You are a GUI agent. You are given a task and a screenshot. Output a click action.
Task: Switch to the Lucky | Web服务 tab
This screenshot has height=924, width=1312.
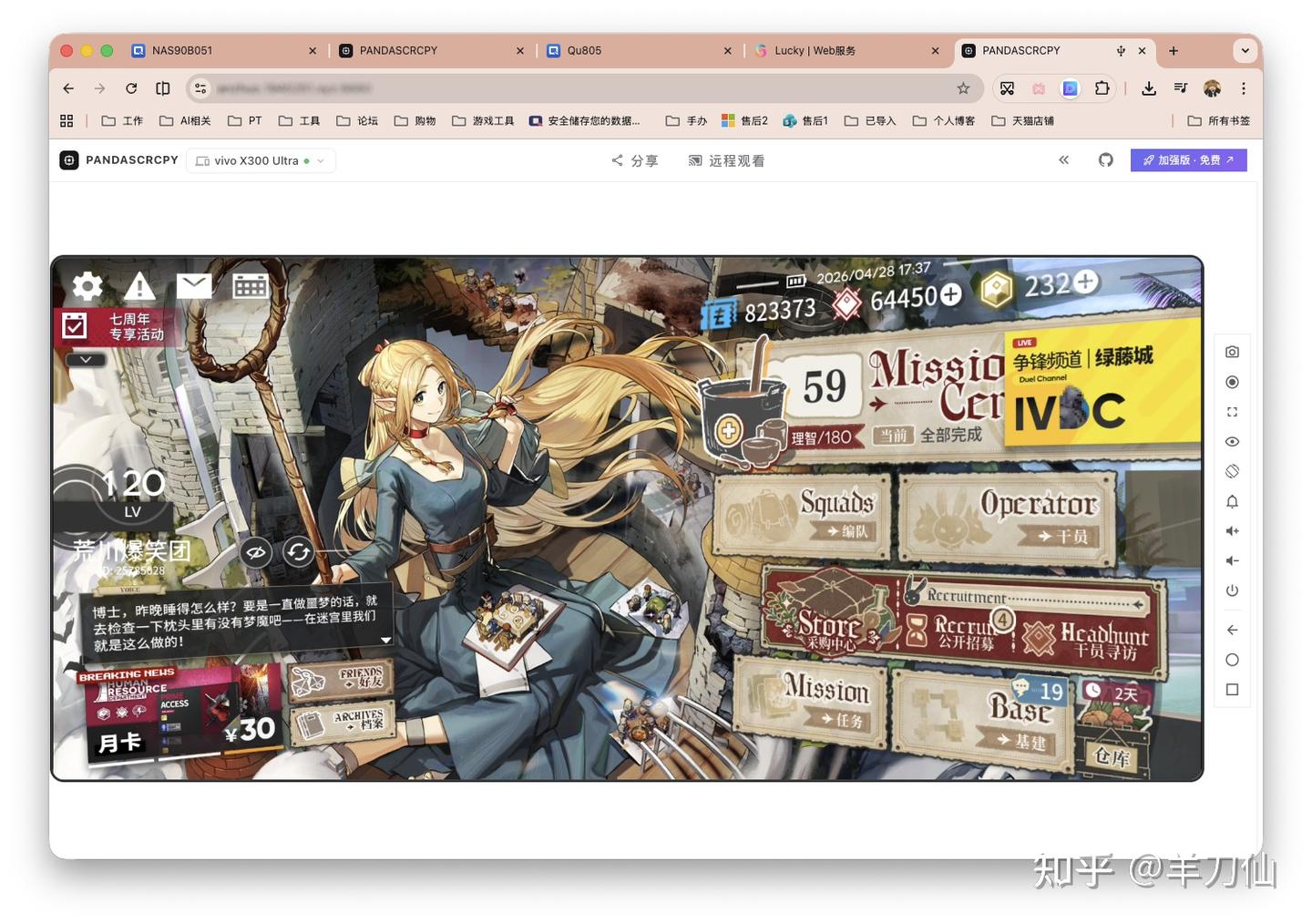click(x=847, y=51)
